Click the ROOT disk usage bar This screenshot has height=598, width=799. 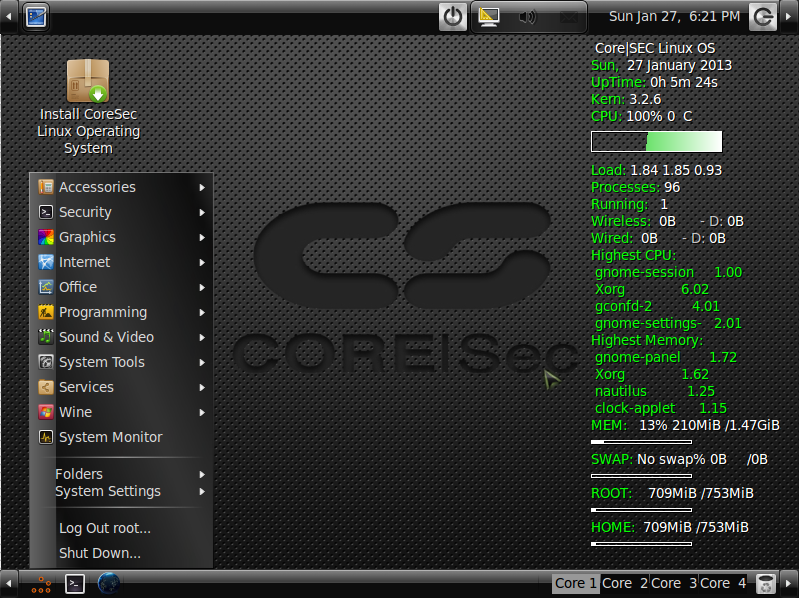click(641, 510)
